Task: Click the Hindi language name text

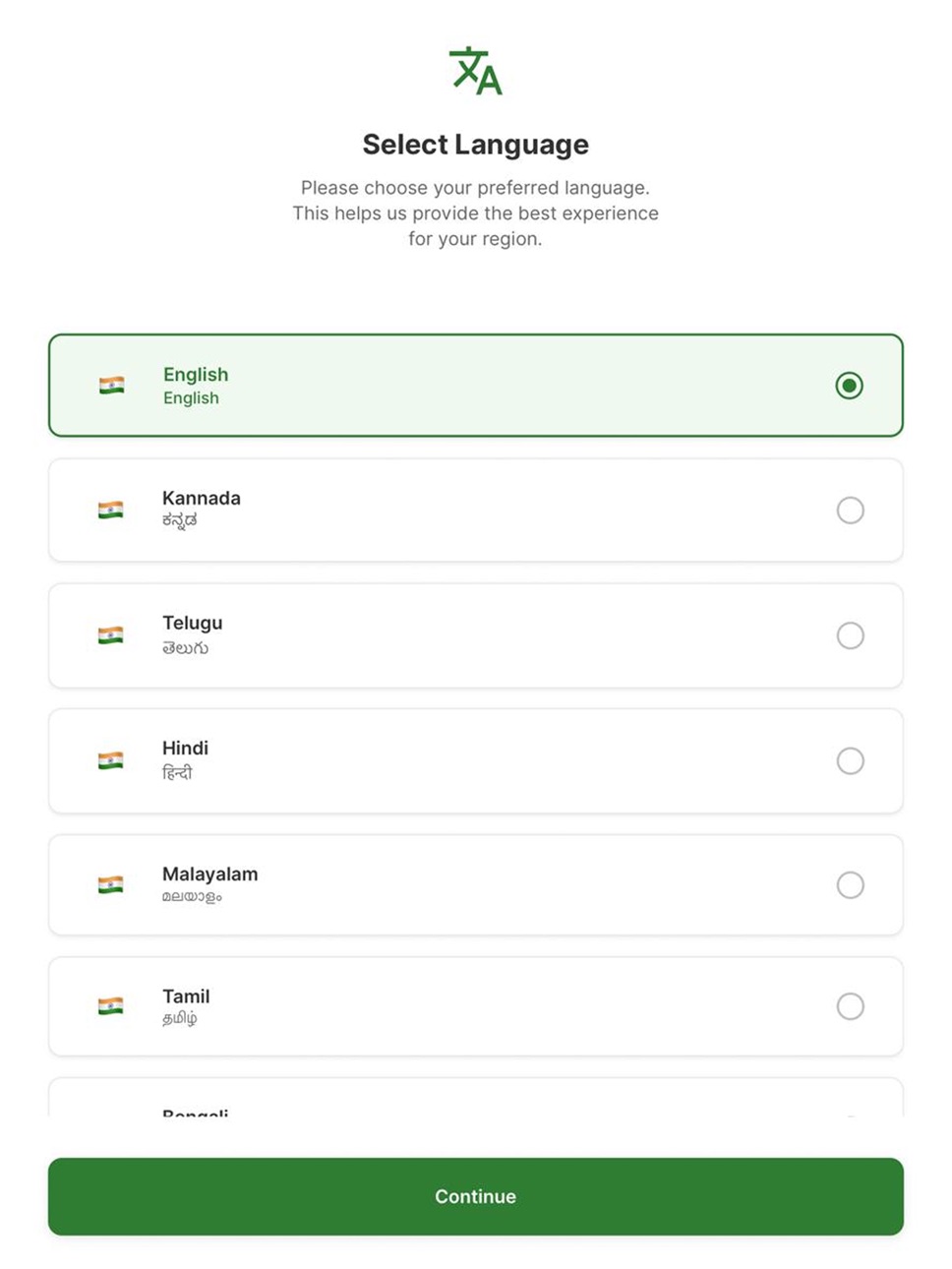Action: 185,748
